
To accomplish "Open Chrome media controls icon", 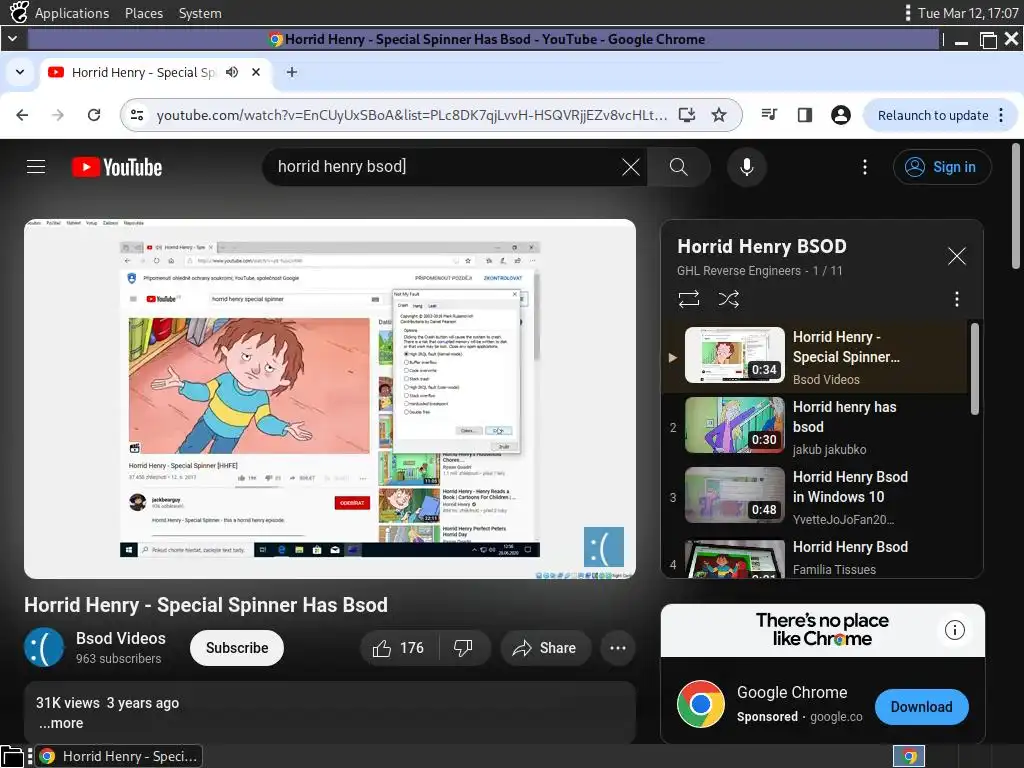I will (x=769, y=115).
